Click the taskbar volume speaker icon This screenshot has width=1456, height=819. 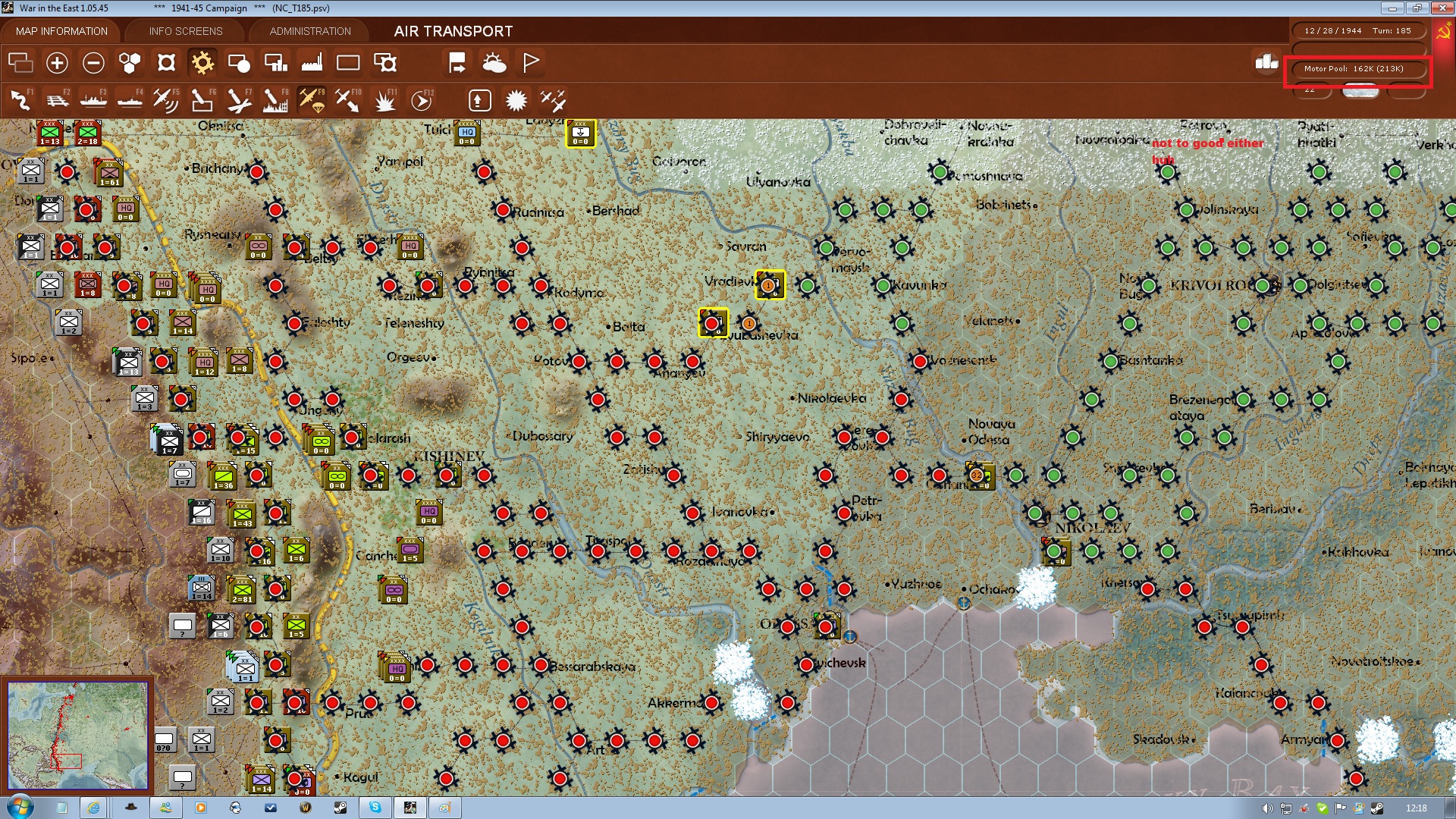1267,808
